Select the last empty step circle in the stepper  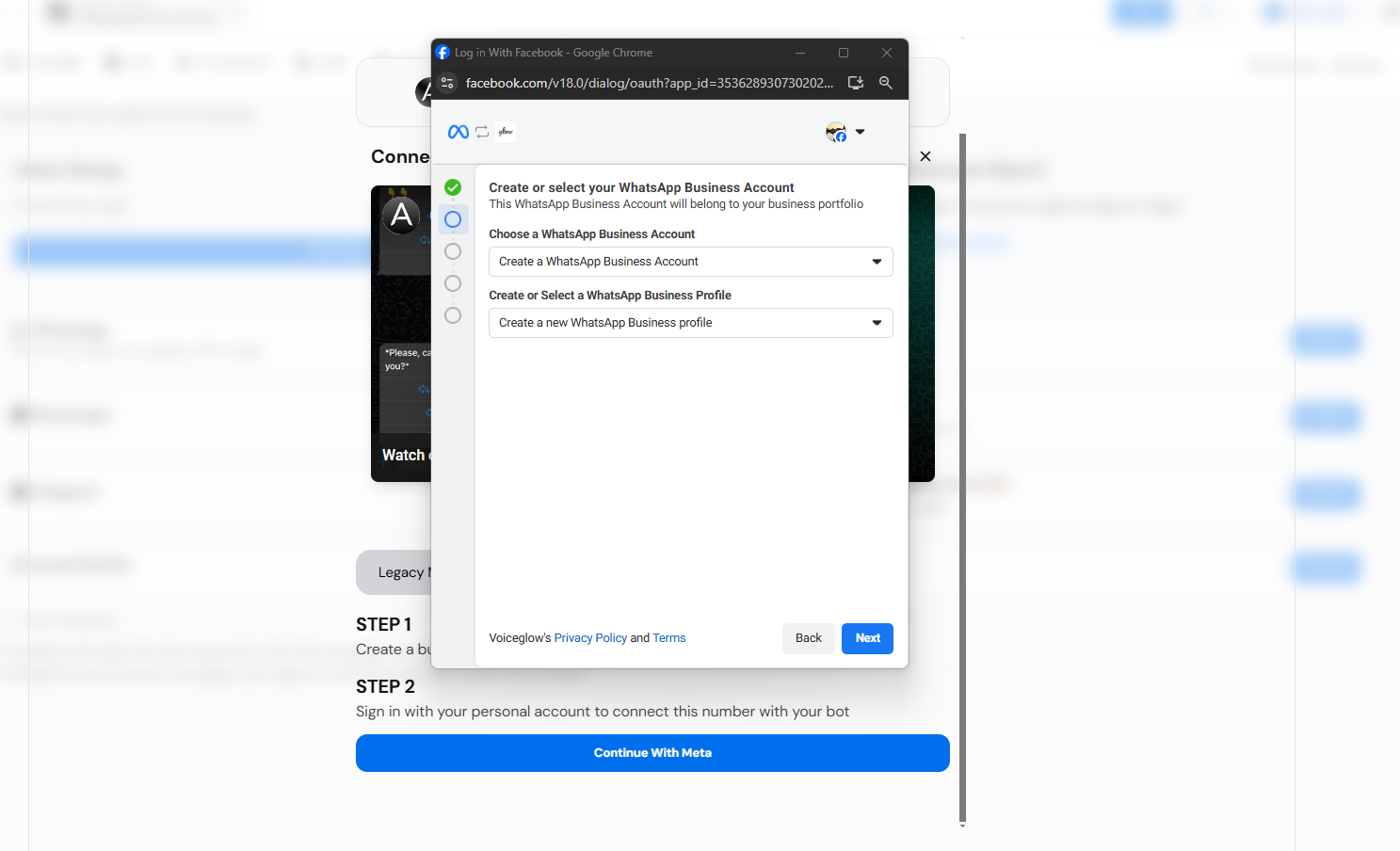tap(453, 315)
